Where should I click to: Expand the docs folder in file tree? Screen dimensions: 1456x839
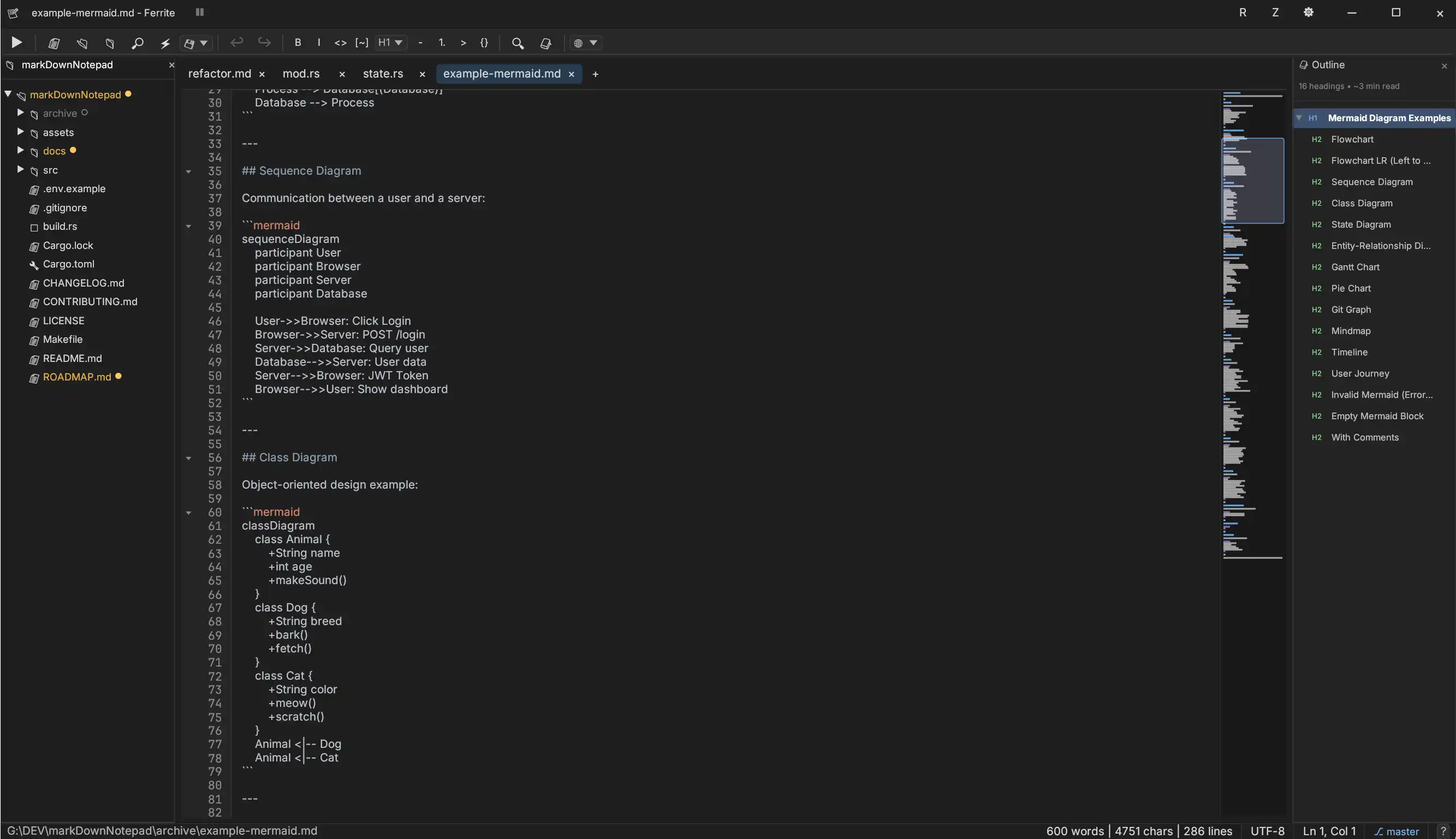[20, 151]
